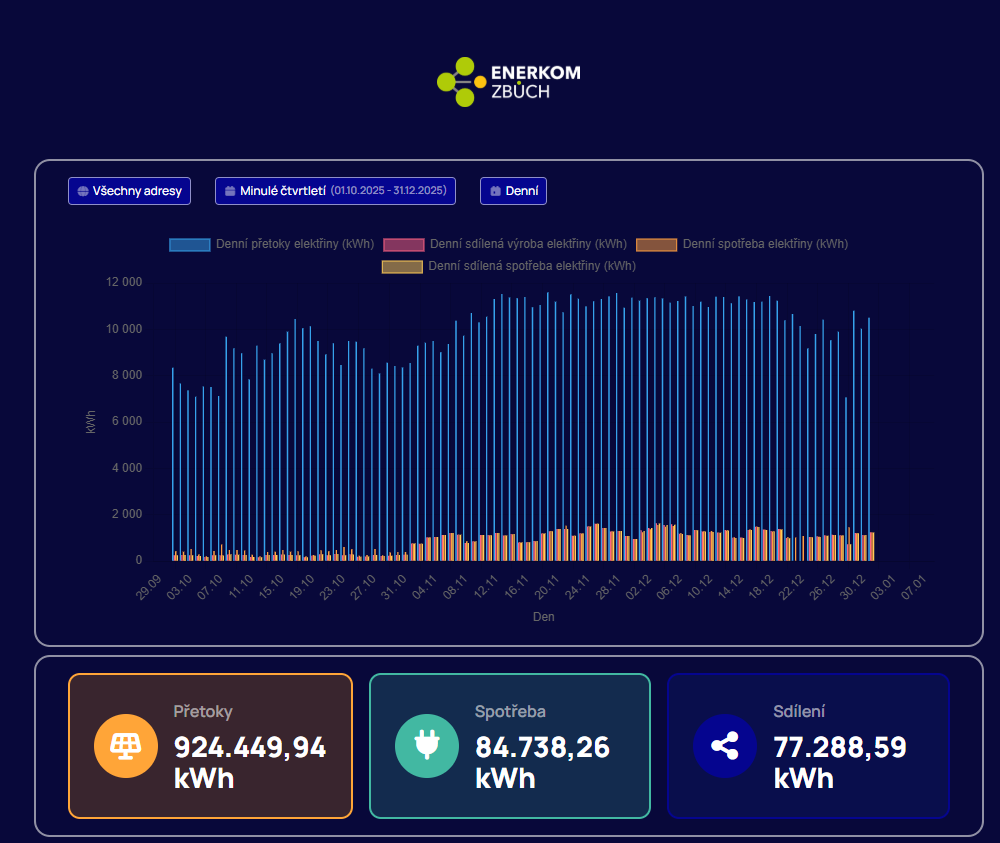The width and height of the screenshot is (1000, 843).
Task: Click the blue legend swatch for přetoky
Action: 190,244
